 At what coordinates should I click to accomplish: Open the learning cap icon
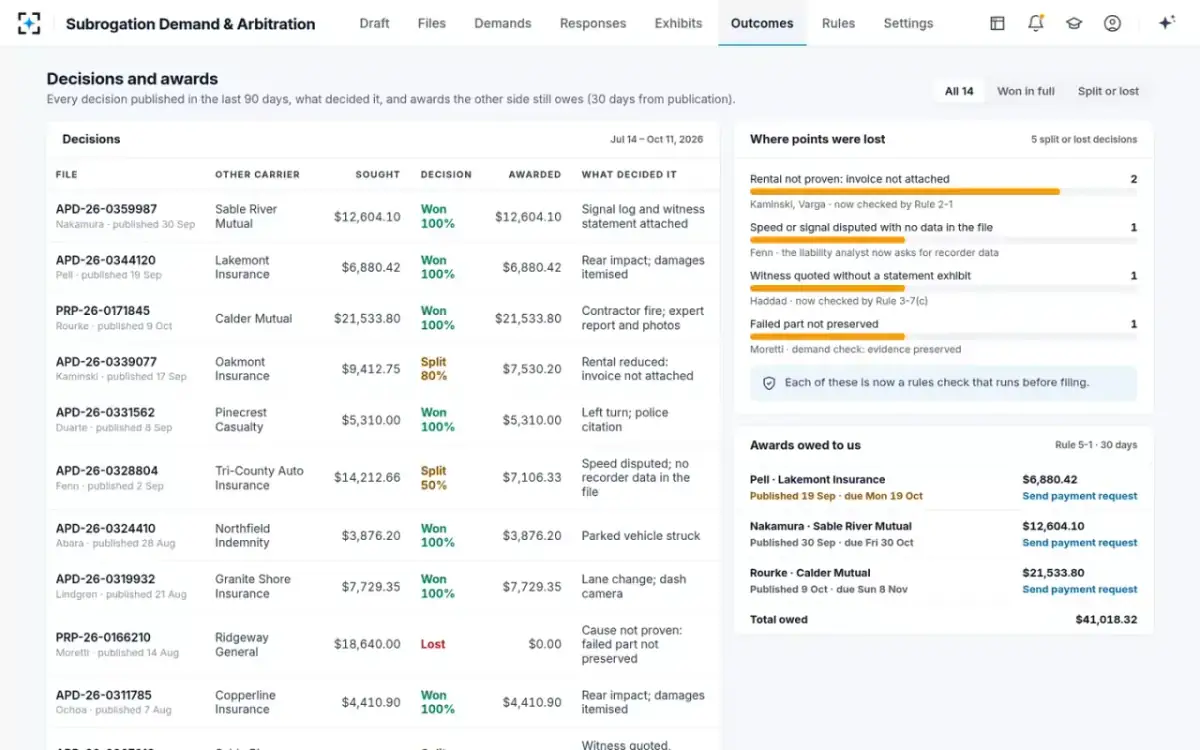tap(1074, 23)
